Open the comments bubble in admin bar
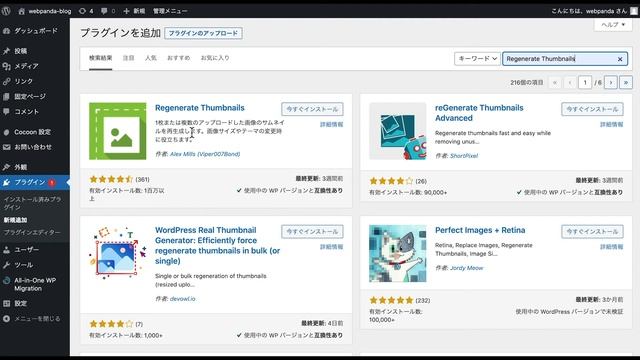640x360 pixels. tap(108, 11)
